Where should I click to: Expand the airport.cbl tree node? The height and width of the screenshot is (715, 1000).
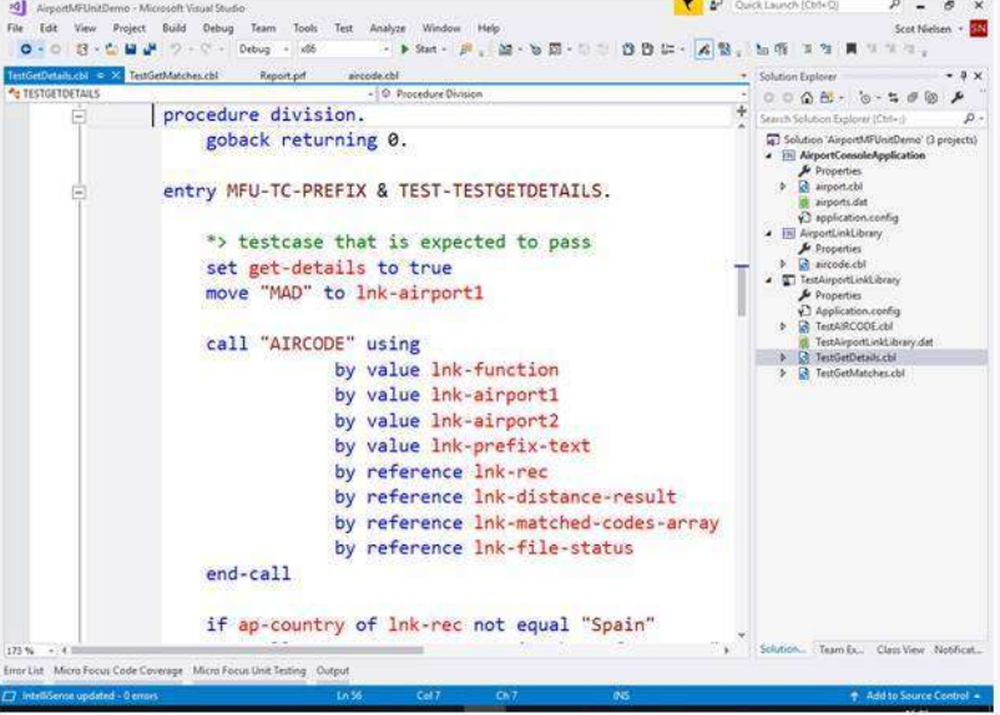[784, 187]
